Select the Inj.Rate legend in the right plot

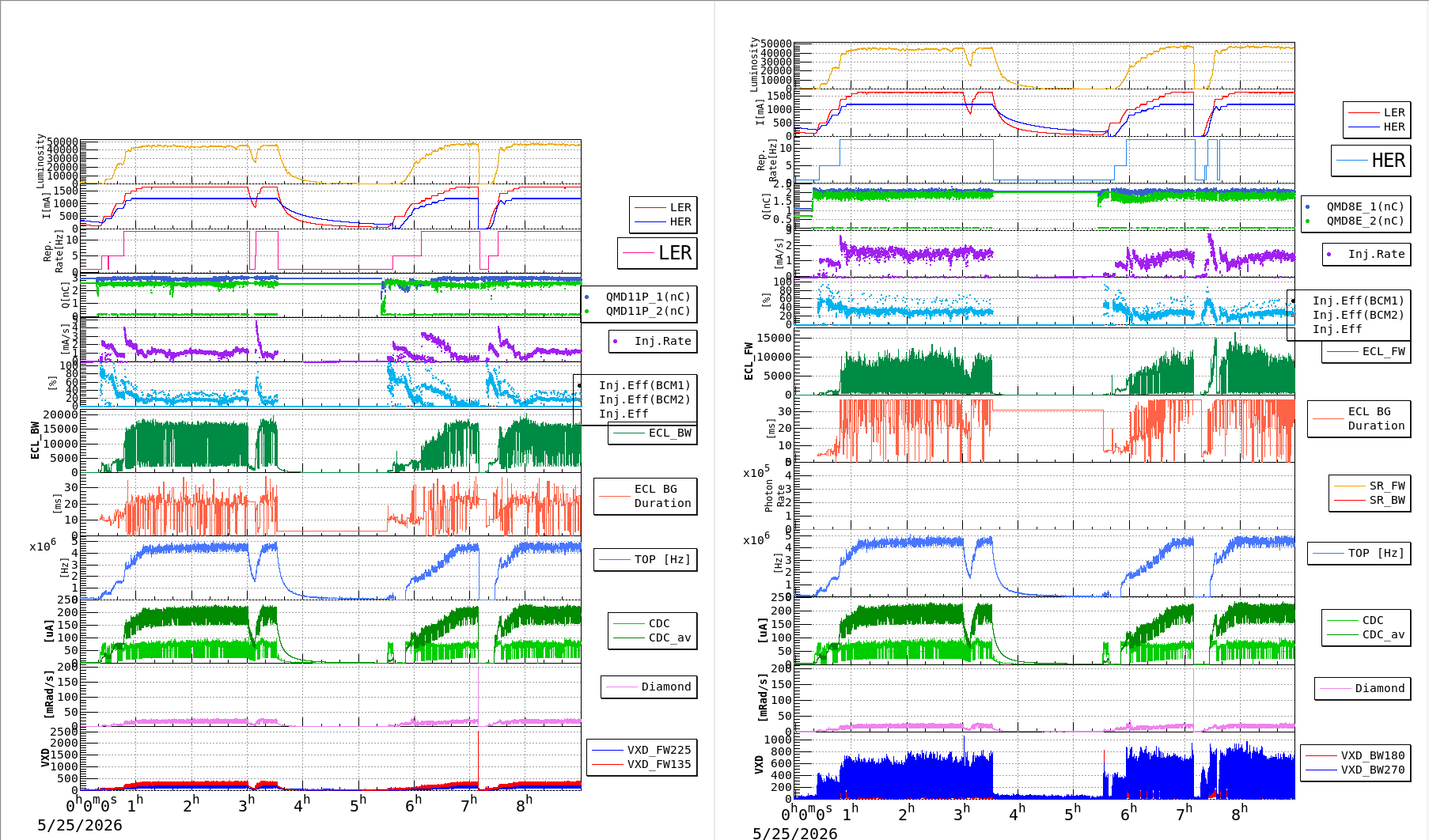click(x=1366, y=254)
